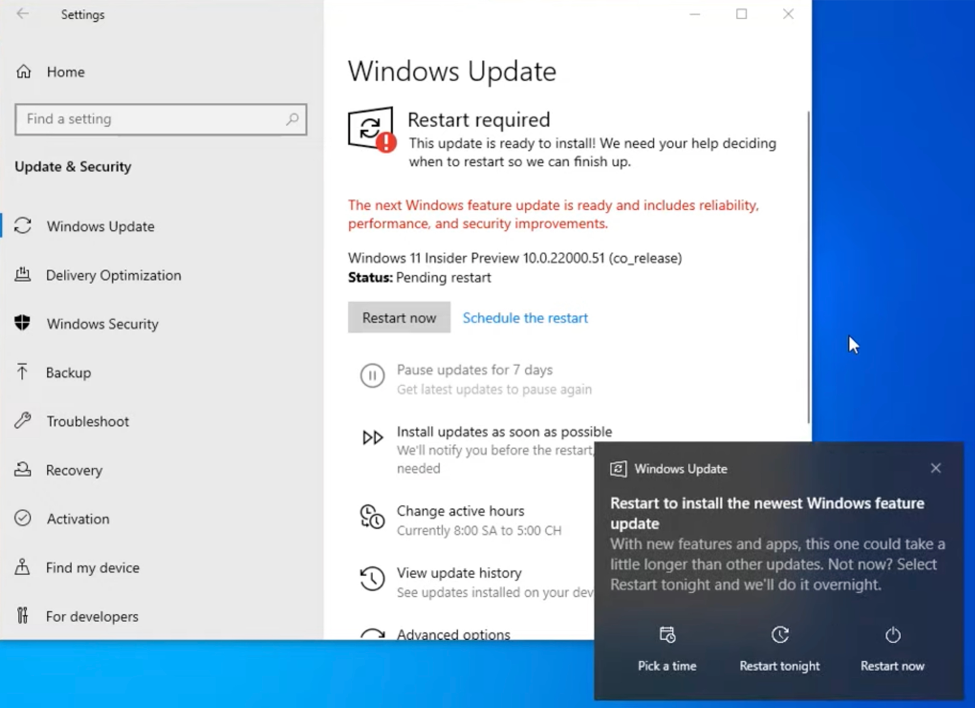Dismiss the Windows Update notification toast
This screenshot has width=977, height=708.
(x=935, y=468)
